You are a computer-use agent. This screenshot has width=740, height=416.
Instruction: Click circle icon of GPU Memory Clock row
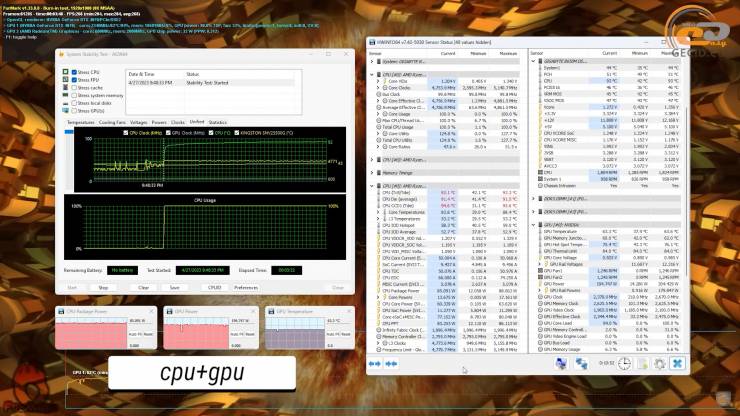[540, 304]
